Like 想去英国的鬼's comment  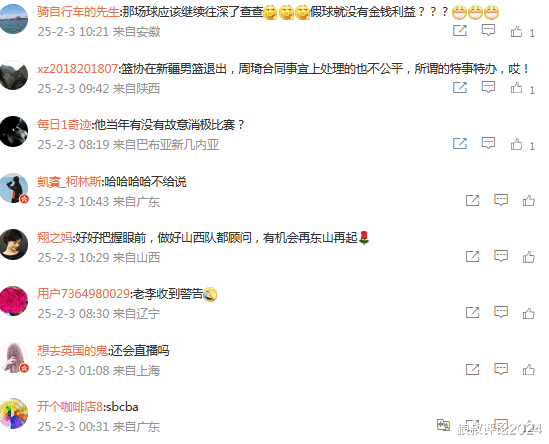coord(529,369)
